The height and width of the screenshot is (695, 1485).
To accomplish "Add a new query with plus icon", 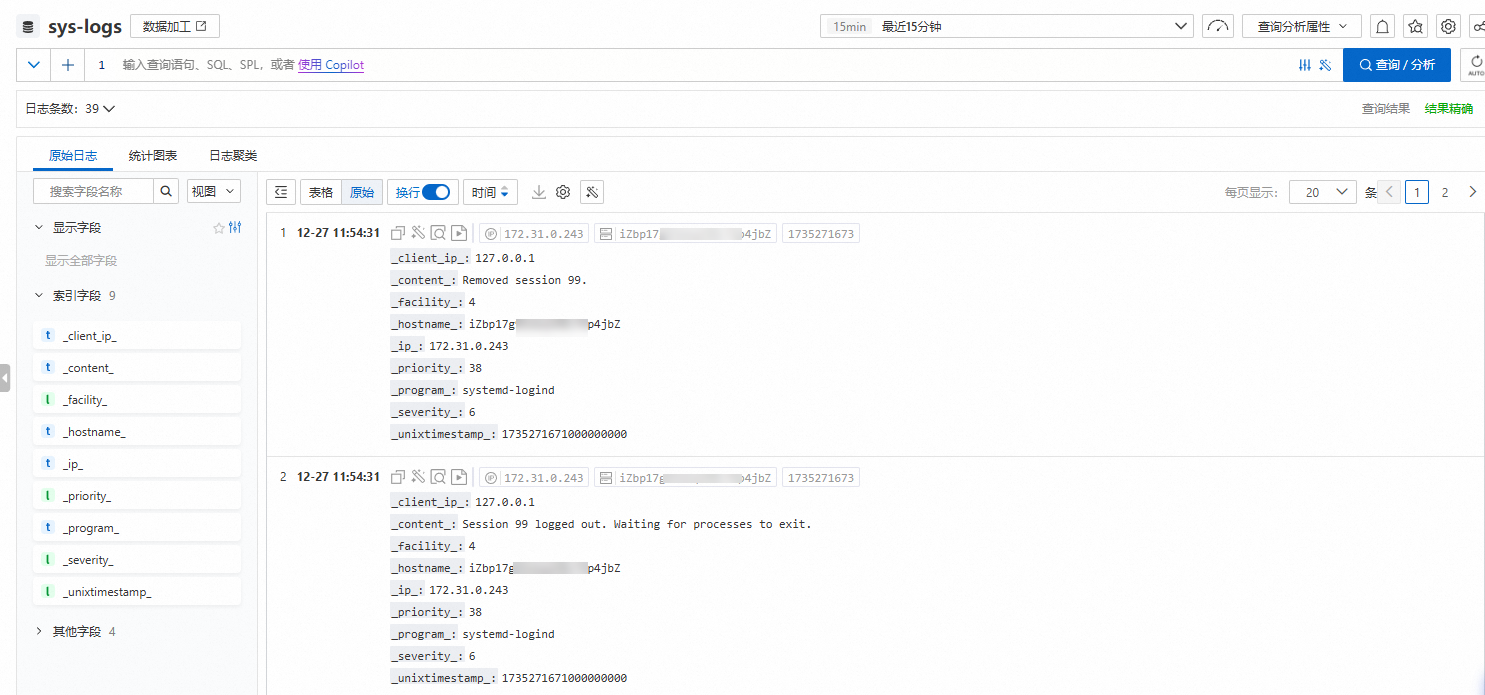I will point(67,65).
